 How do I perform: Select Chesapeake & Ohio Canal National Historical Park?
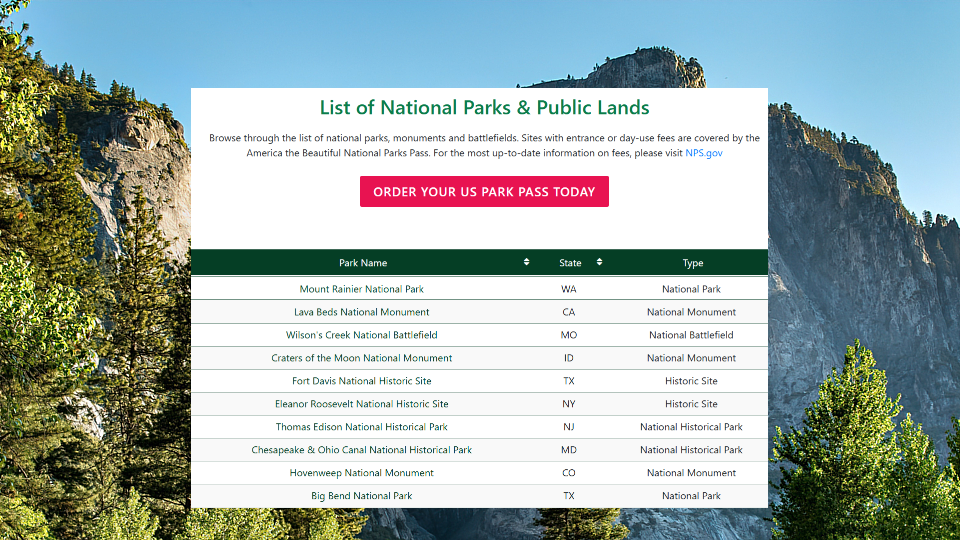pos(362,450)
